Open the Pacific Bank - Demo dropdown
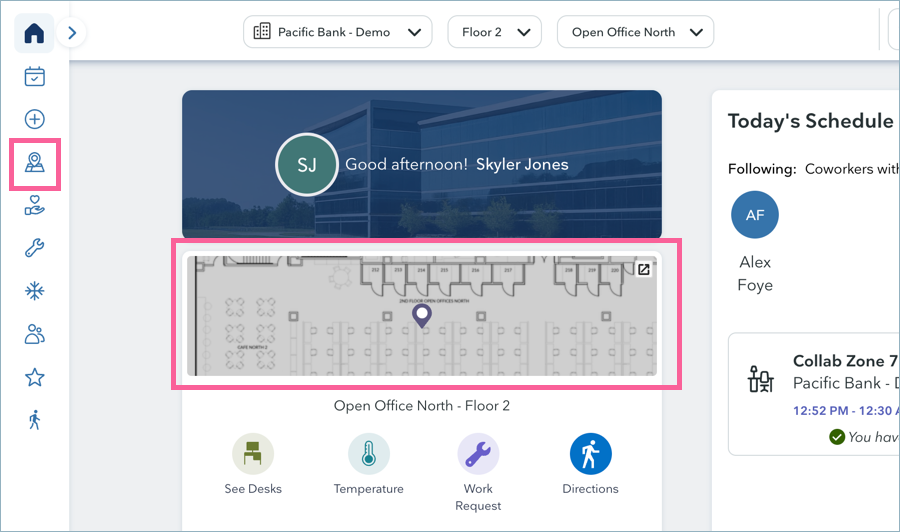Screen dimensions: 900x532 [x=337, y=32]
